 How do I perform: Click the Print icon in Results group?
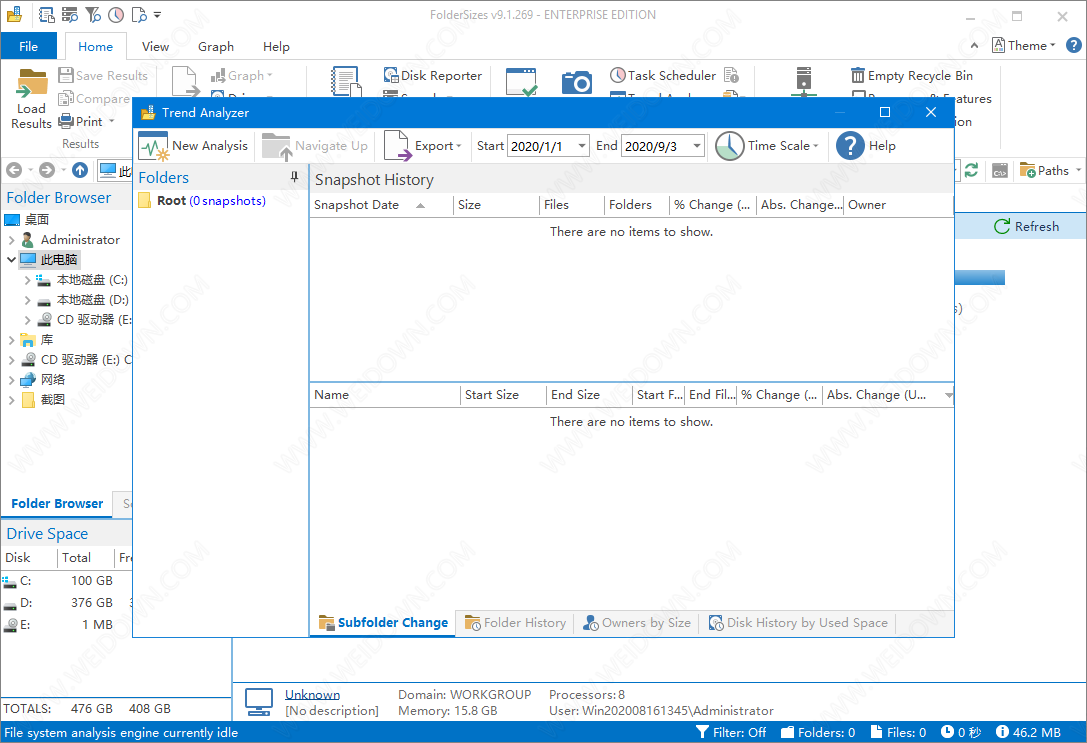[x=67, y=121]
